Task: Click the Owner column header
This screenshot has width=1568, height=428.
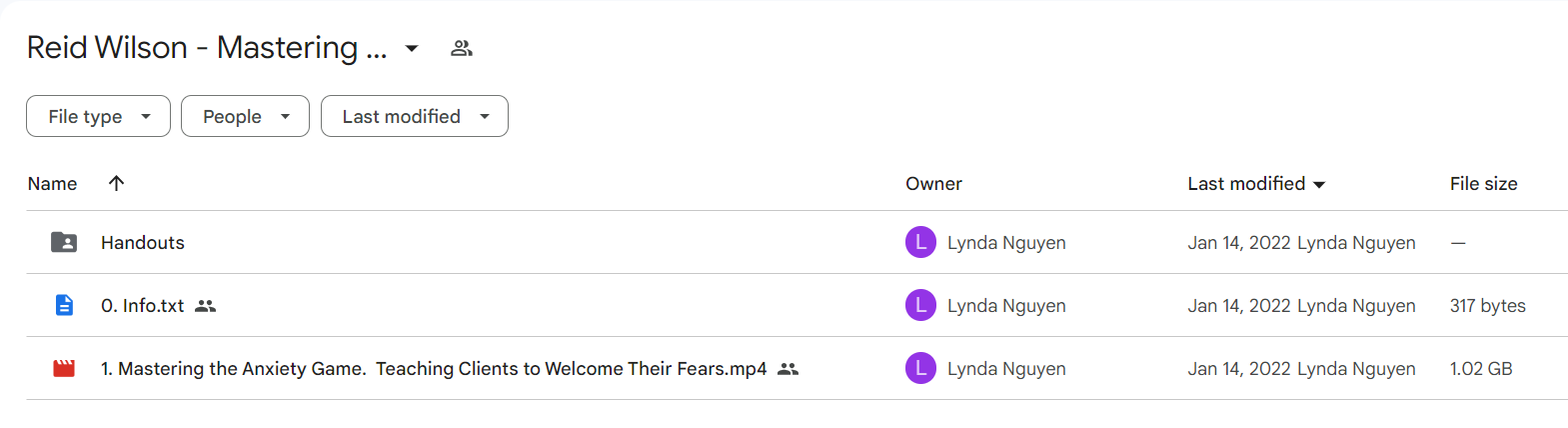Action: click(x=933, y=184)
